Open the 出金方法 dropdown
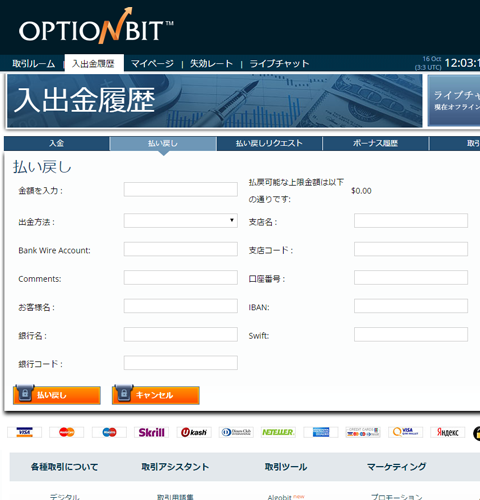The image size is (480, 500). (x=181, y=221)
